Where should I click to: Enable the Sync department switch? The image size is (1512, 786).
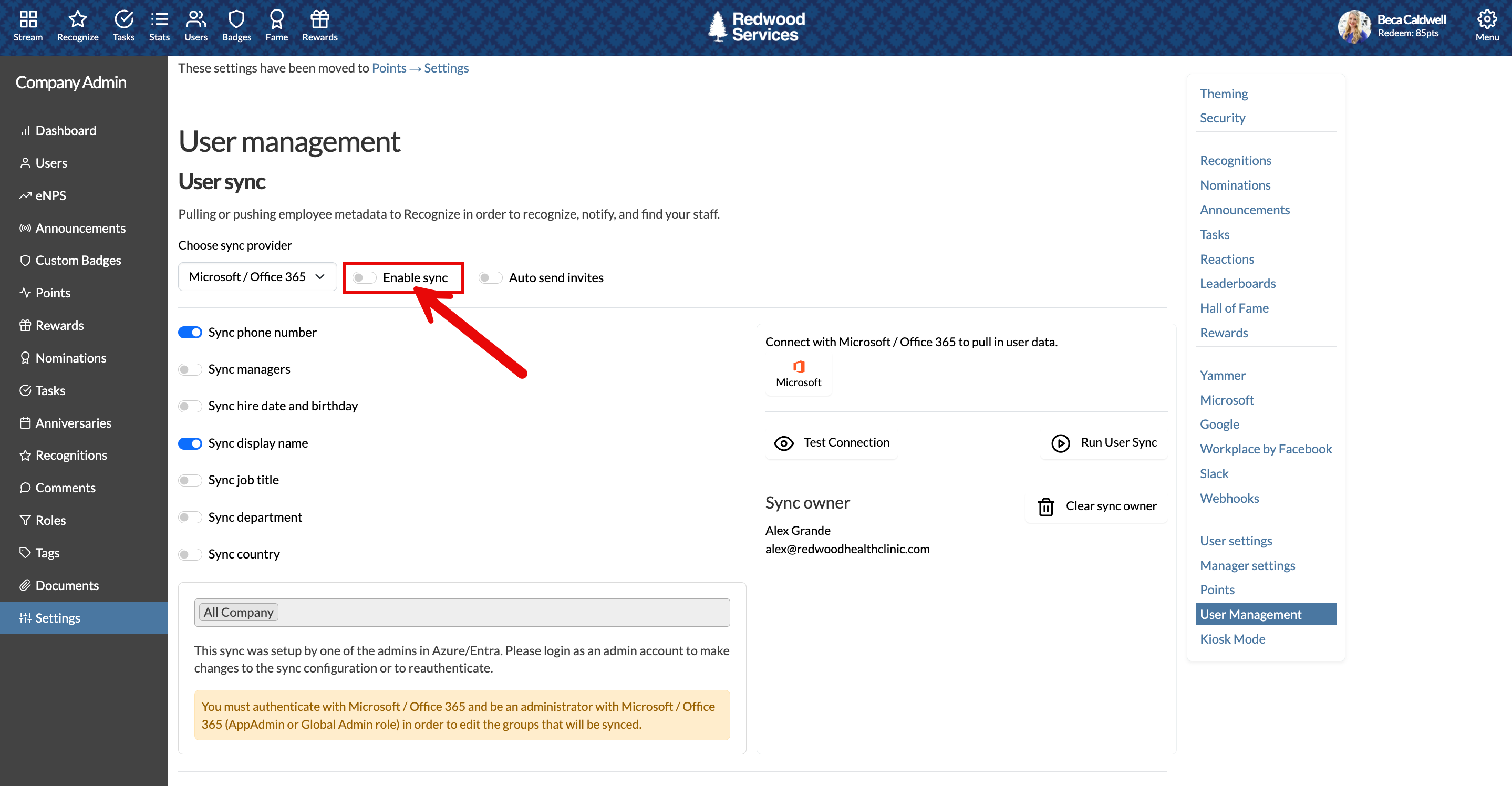coord(190,517)
